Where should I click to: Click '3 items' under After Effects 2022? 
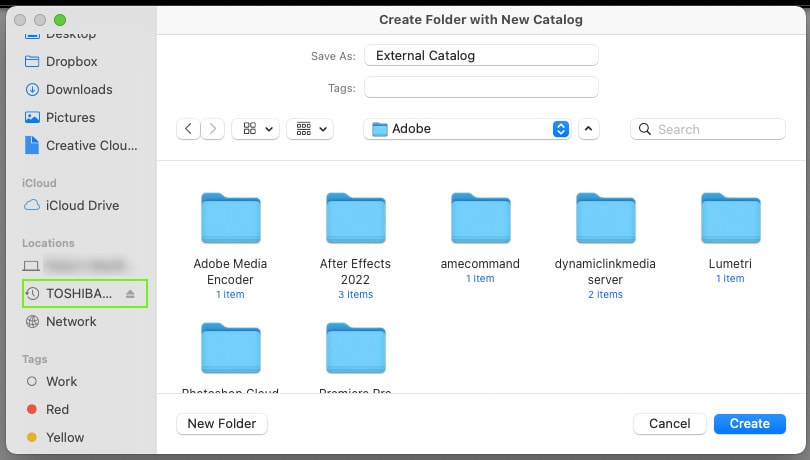coord(355,295)
